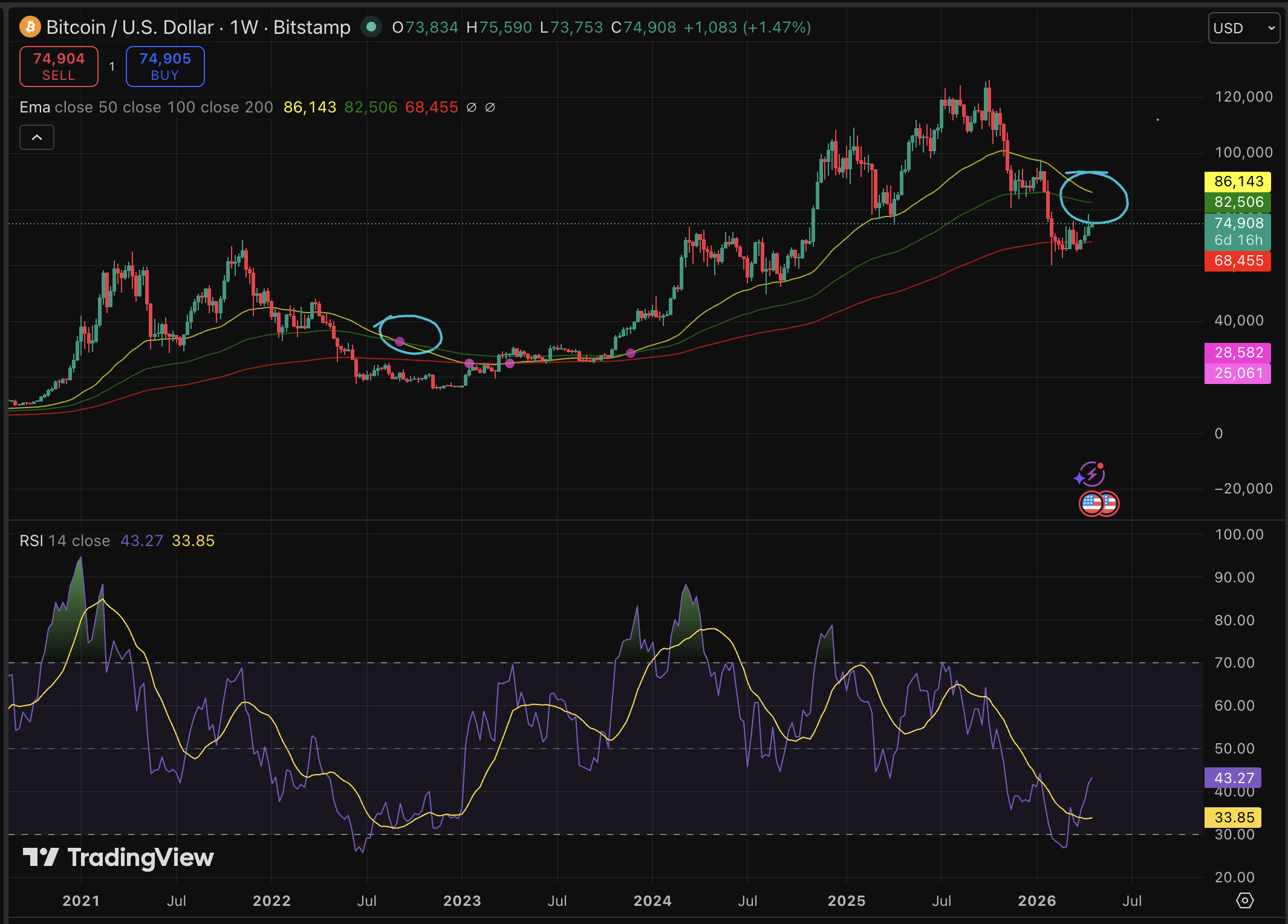Click the second empty-set icon after EMA values
Screen dimensions: 1288x924
pyautogui.click(x=490, y=108)
